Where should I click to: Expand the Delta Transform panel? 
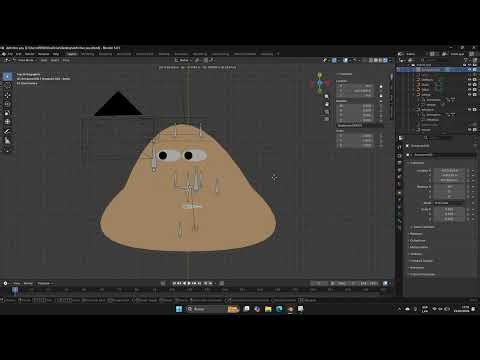click(424, 227)
